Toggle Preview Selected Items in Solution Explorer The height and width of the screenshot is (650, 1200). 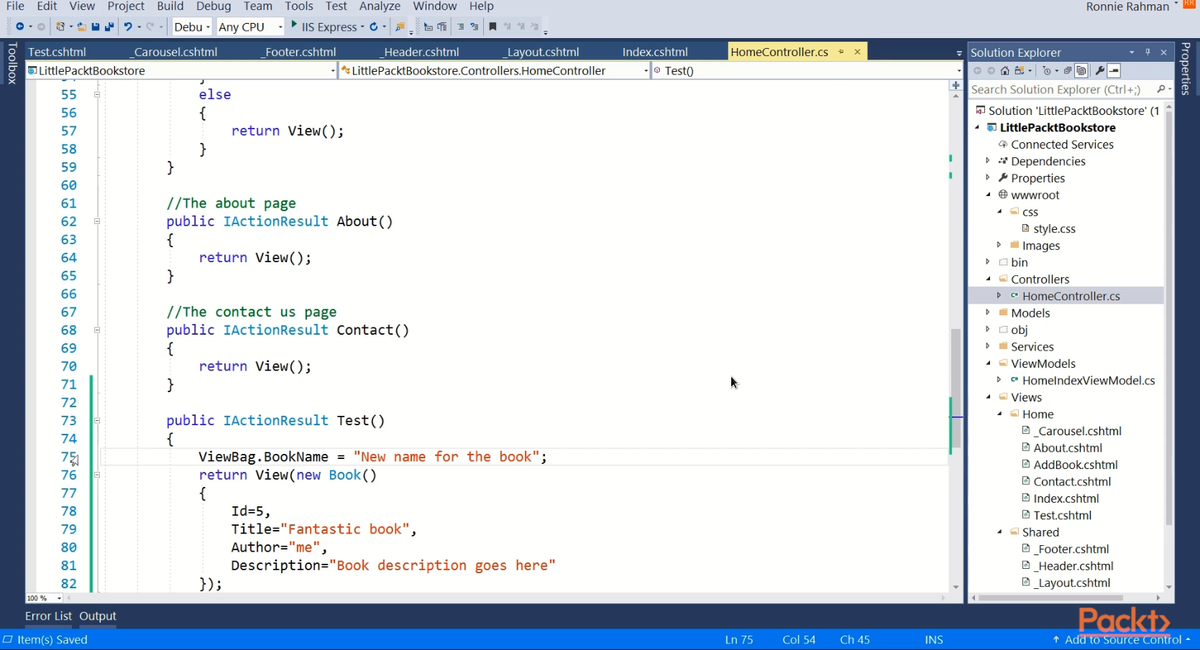1114,71
